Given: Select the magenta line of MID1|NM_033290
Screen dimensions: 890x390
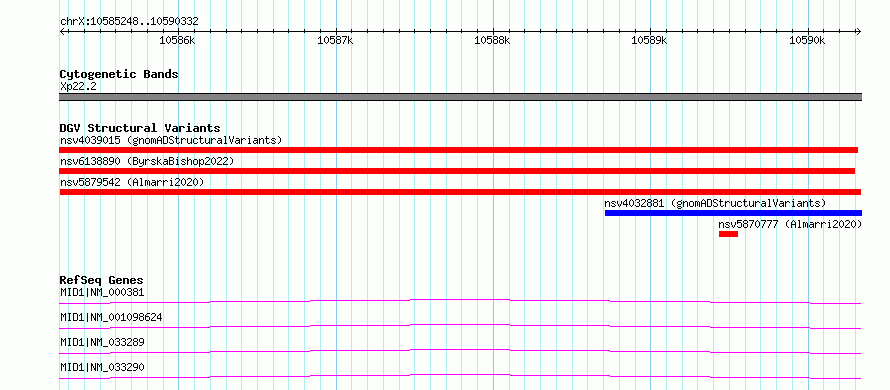Looking at the screenshot, I should (460, 376).
